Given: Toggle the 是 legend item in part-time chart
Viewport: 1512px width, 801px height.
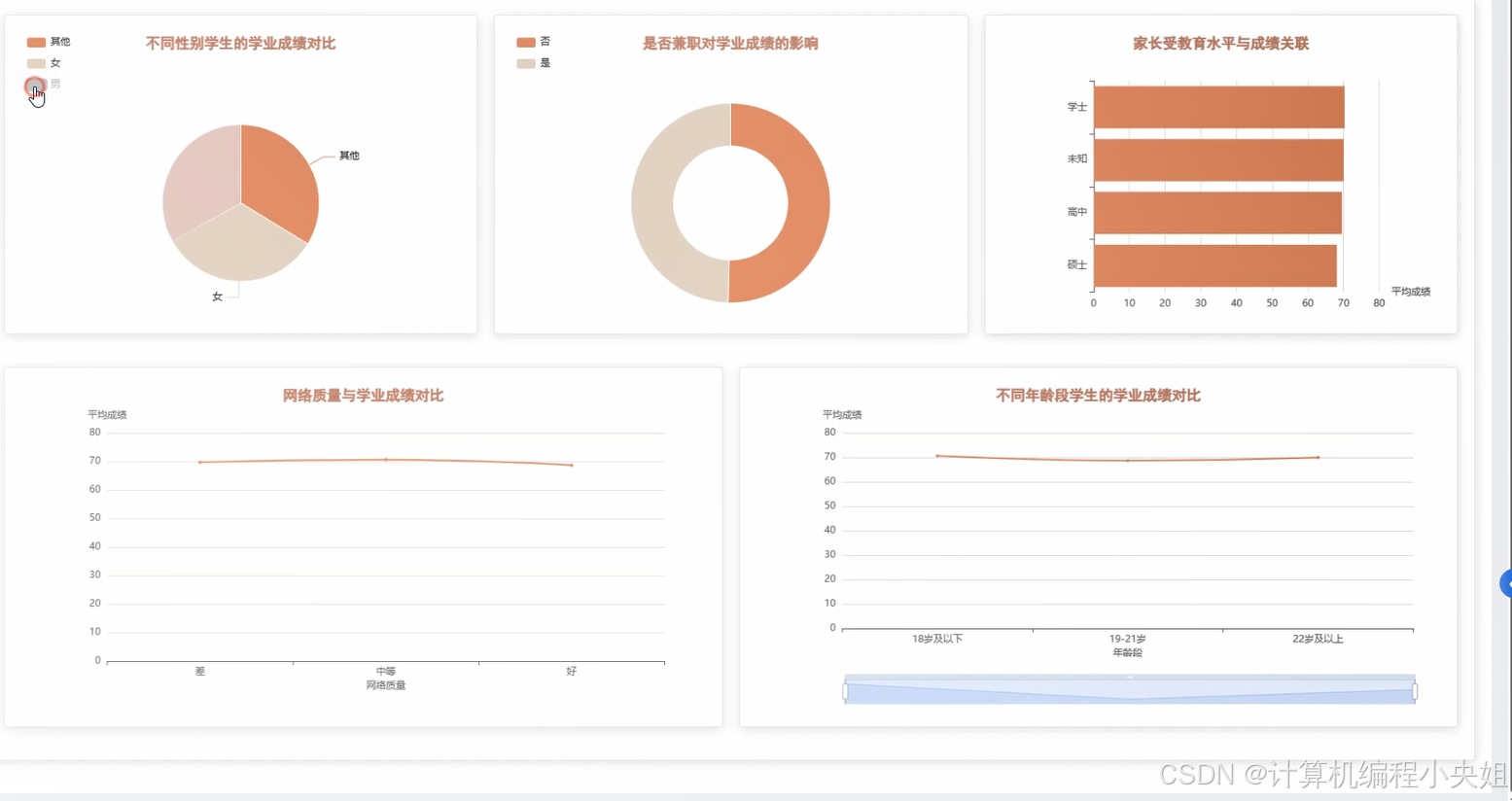Looking at the screenshot, I should tap(533, 63).
